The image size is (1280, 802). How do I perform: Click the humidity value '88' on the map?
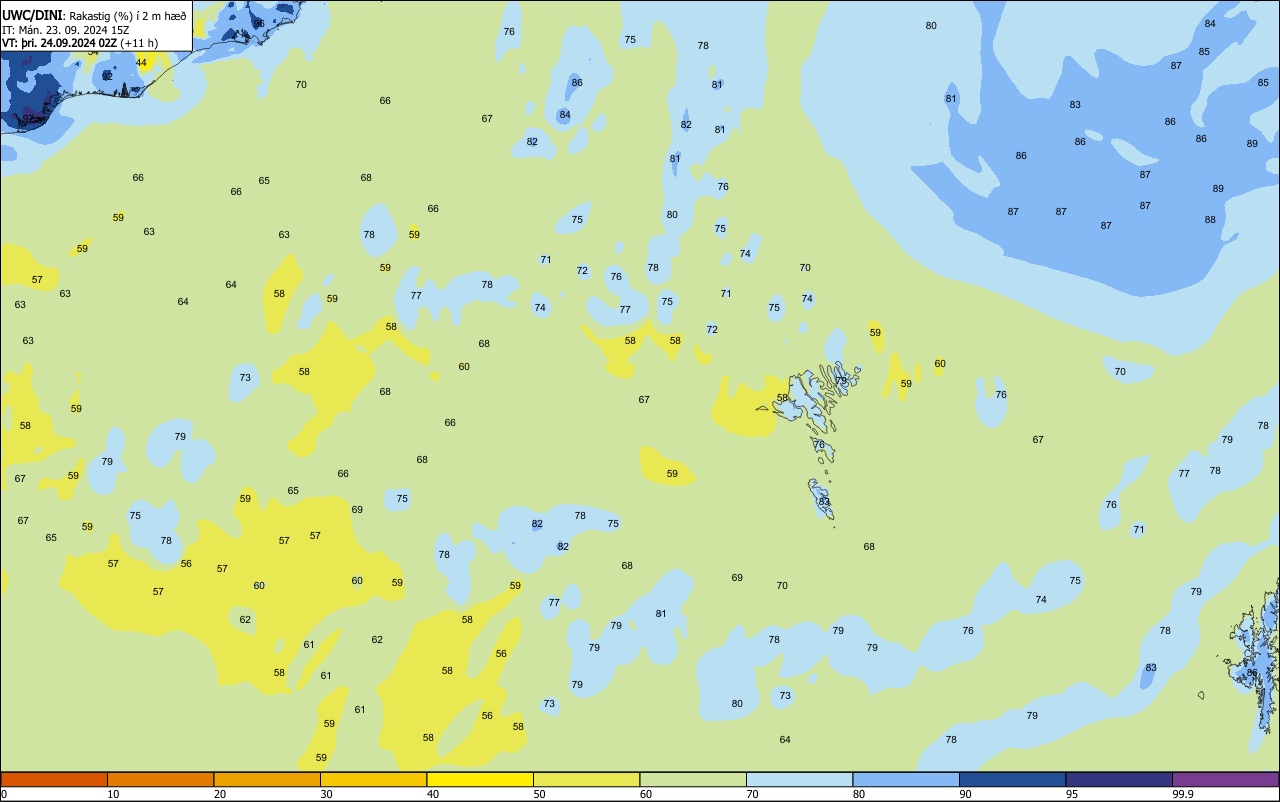point(1210,220)
